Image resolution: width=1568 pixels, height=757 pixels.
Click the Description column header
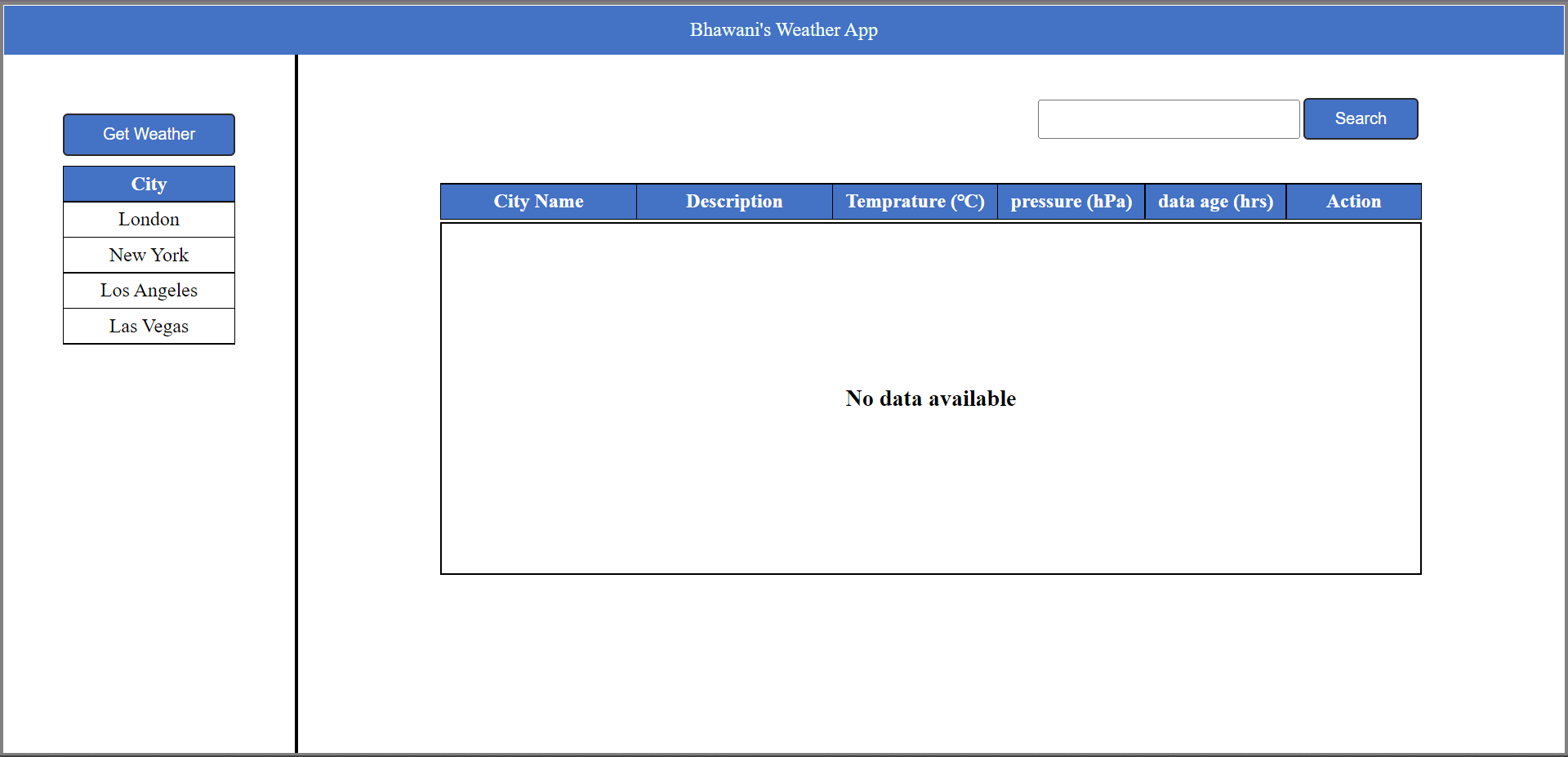733,201
